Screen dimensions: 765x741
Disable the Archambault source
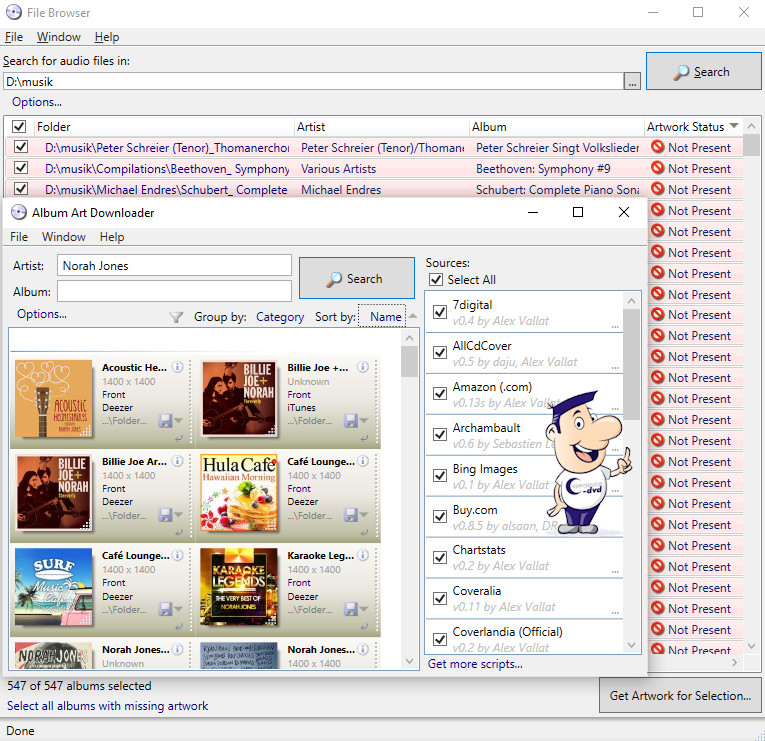coord(440,434)
